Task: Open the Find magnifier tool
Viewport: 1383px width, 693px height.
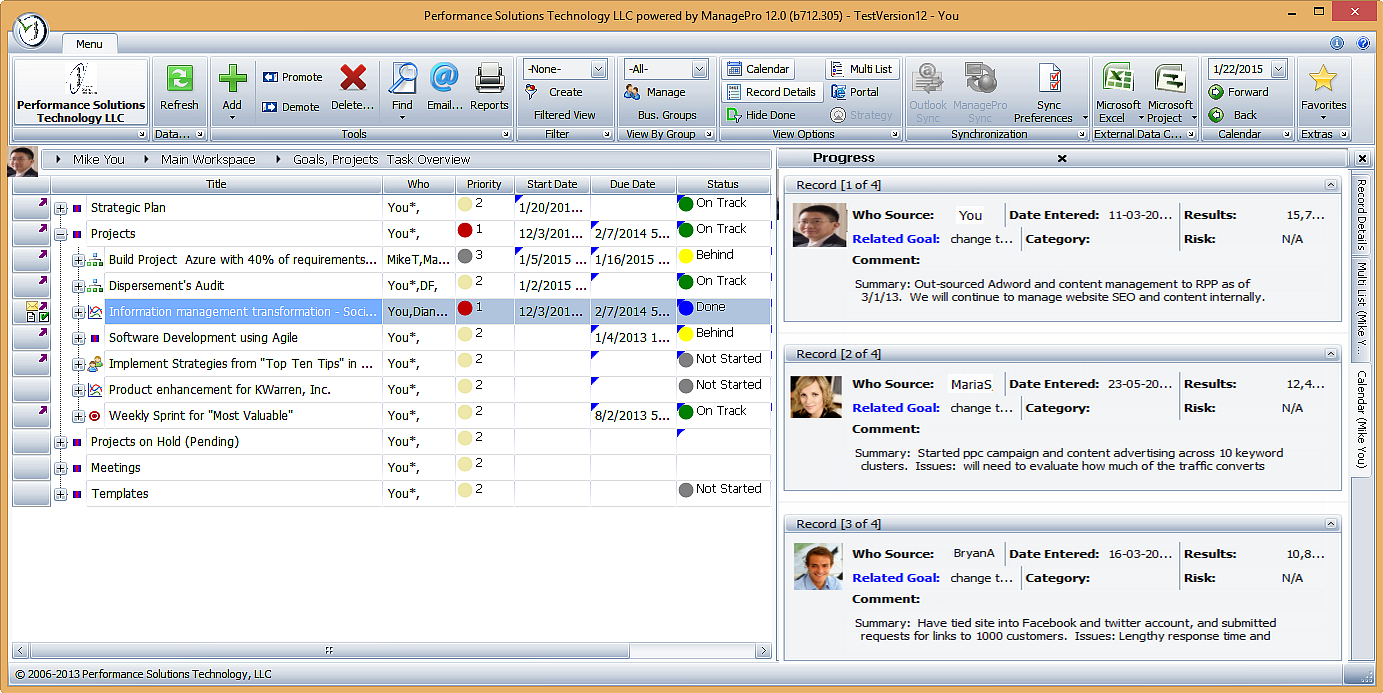Action: (402, 78)
